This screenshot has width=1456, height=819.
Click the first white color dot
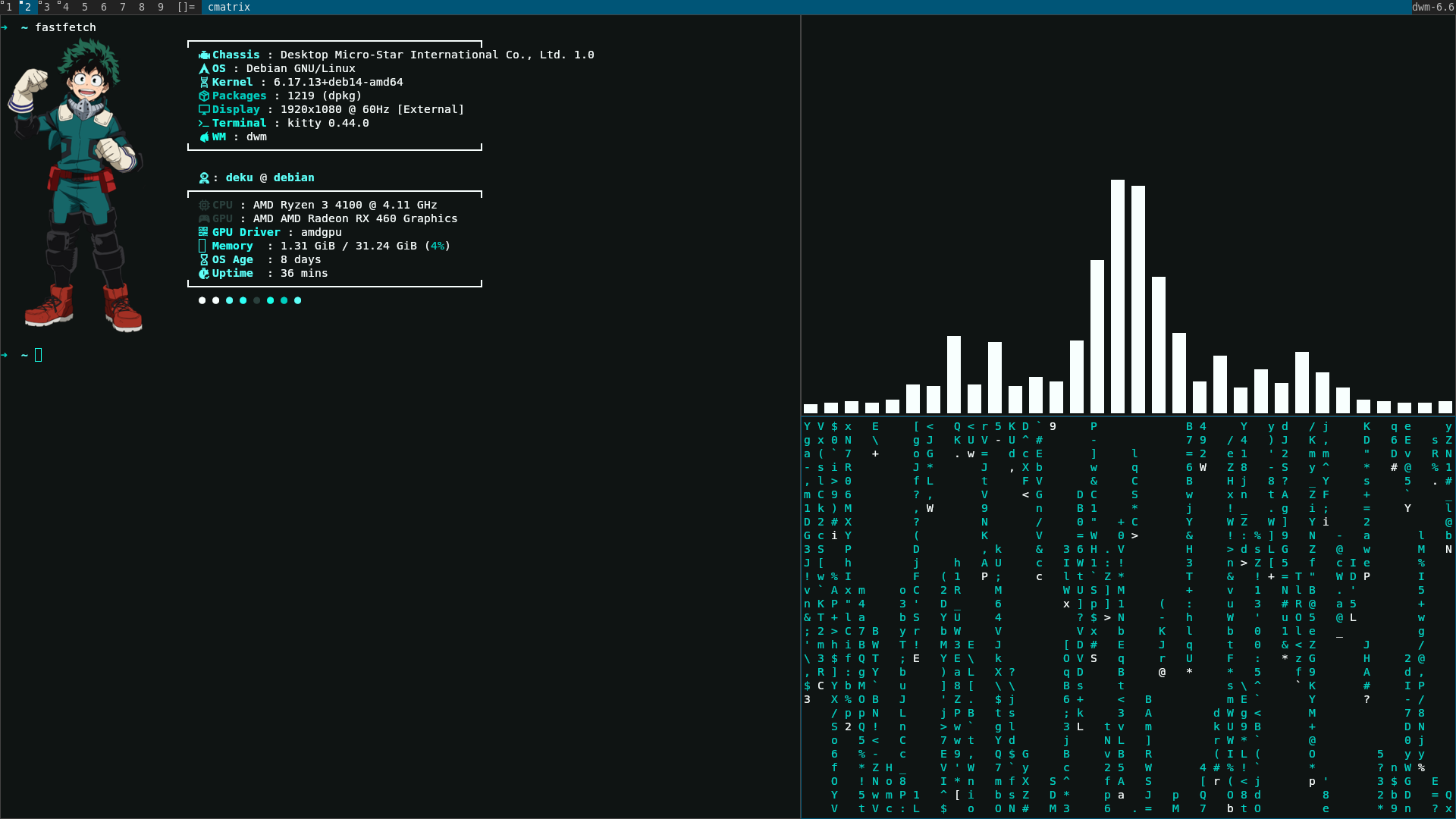tap(202, 300)
